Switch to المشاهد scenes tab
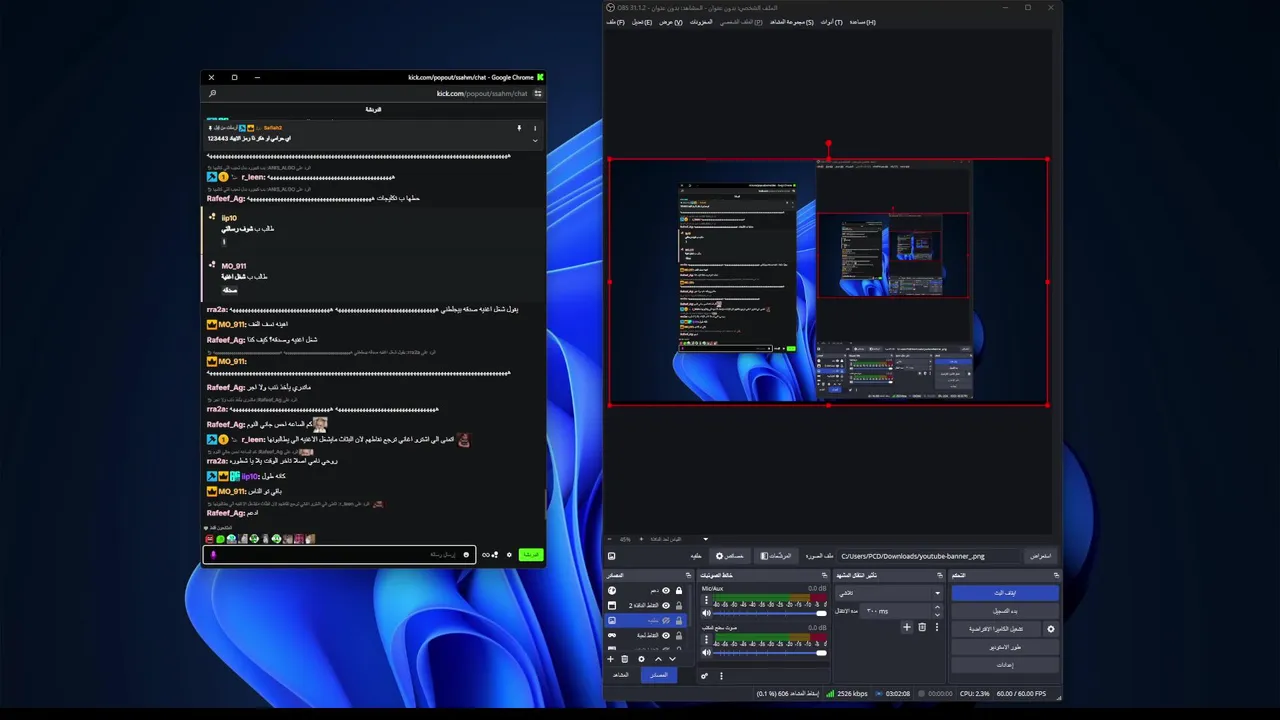Screen dimensions: 1280x720 pos(621,675)
